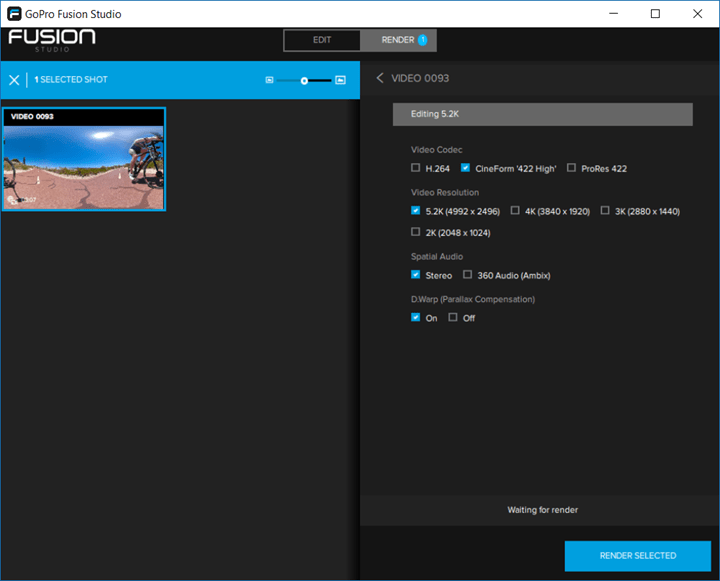Click the render queue count badge

point(422,40)
